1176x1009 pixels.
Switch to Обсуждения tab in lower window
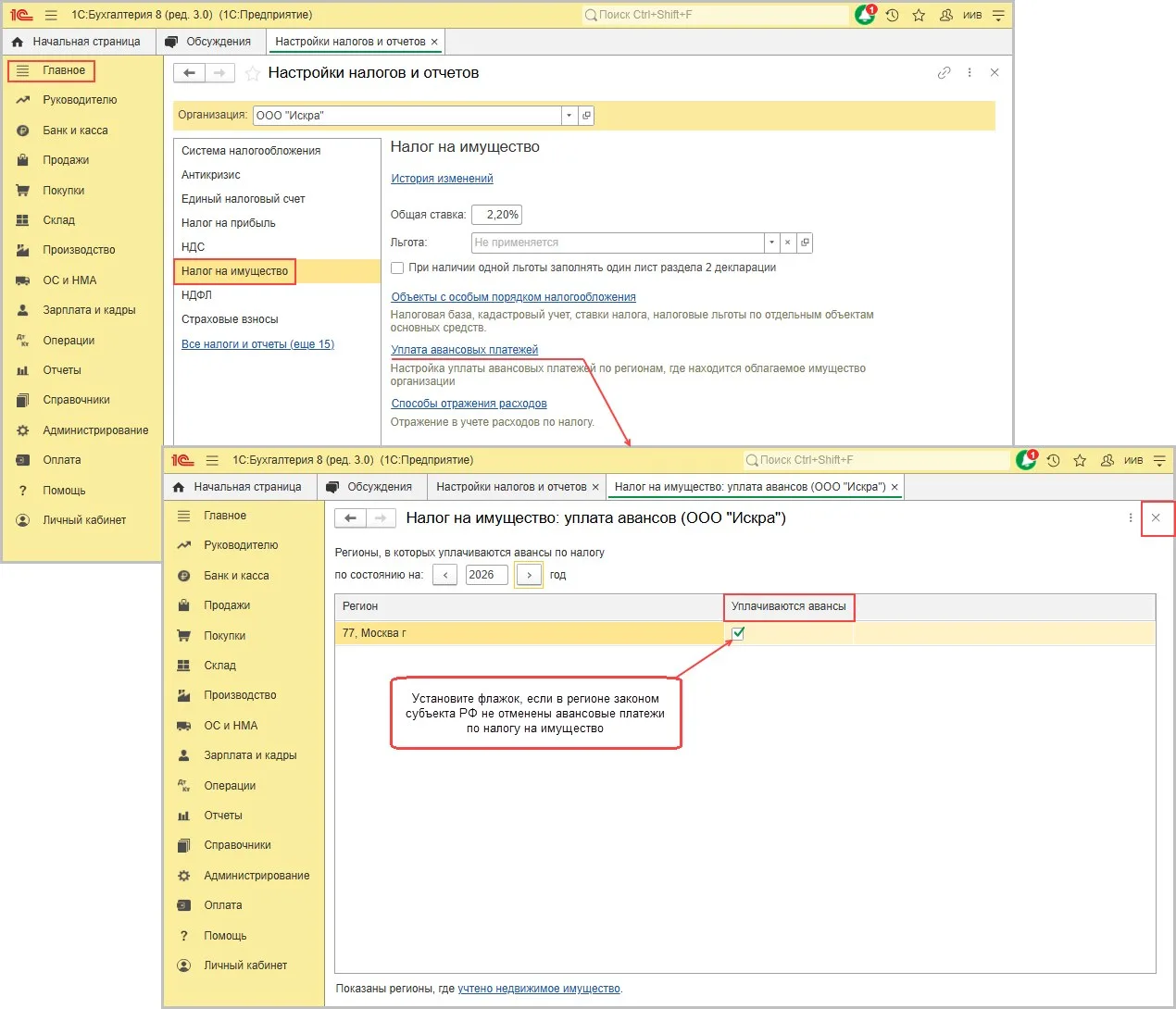369,487
